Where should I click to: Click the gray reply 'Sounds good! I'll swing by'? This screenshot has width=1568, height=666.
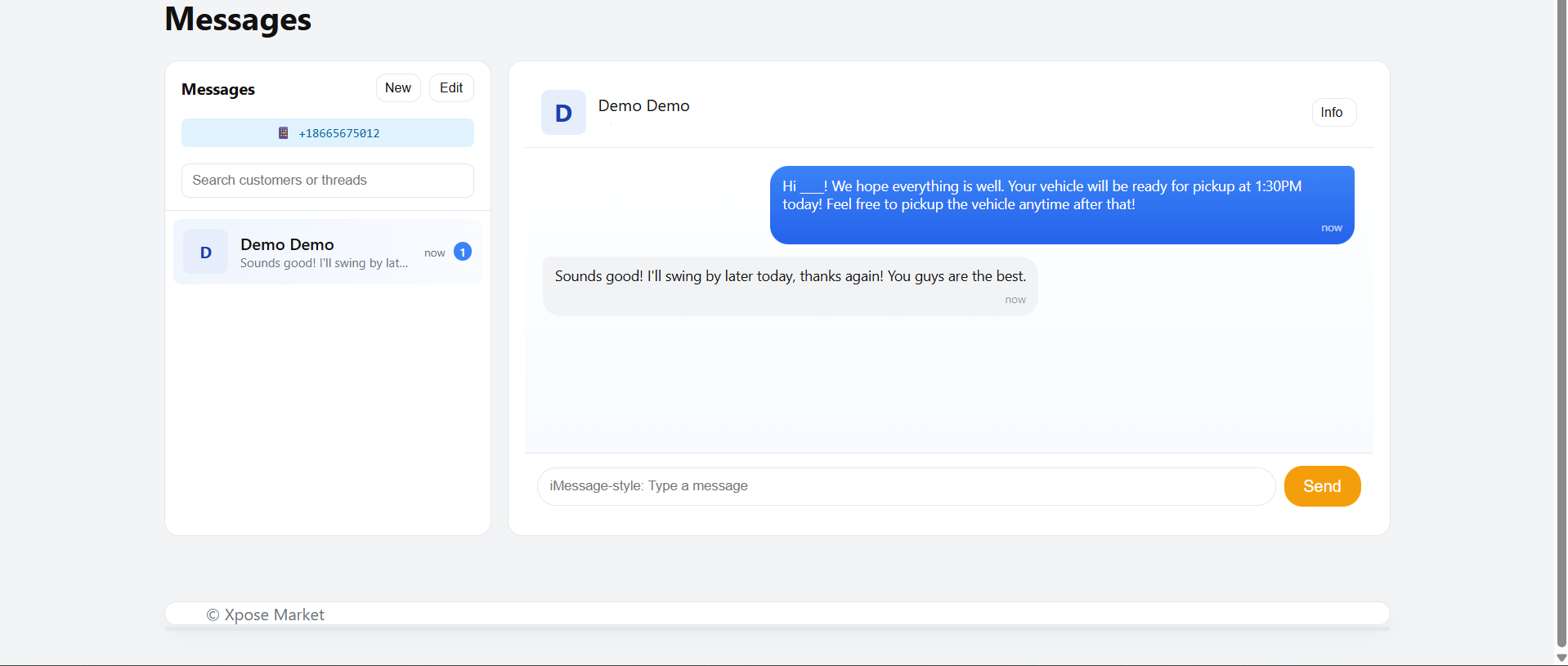pyautogui.click(x=790, y=287)
